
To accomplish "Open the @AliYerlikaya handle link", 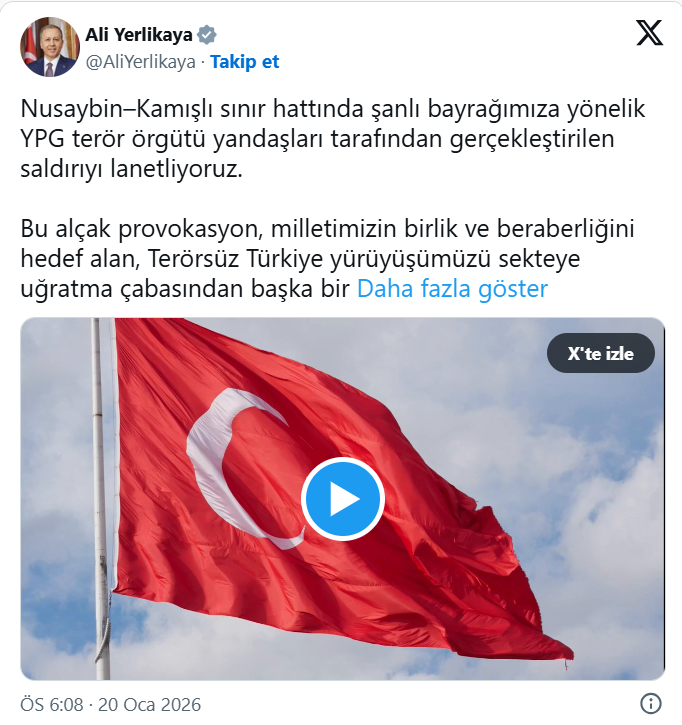I will pos(141,61).
